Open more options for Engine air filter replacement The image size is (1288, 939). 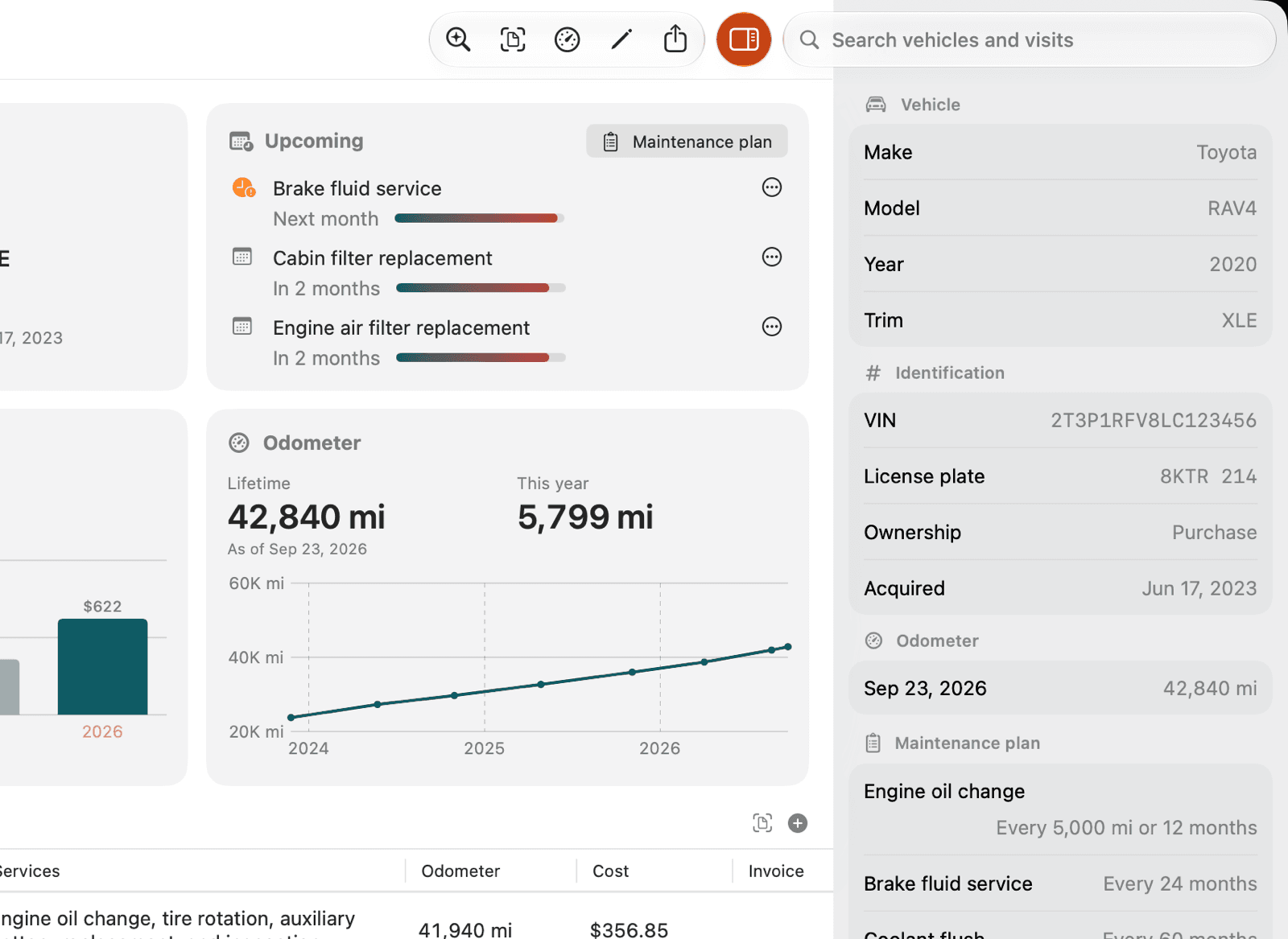click(x=772, y=327)
